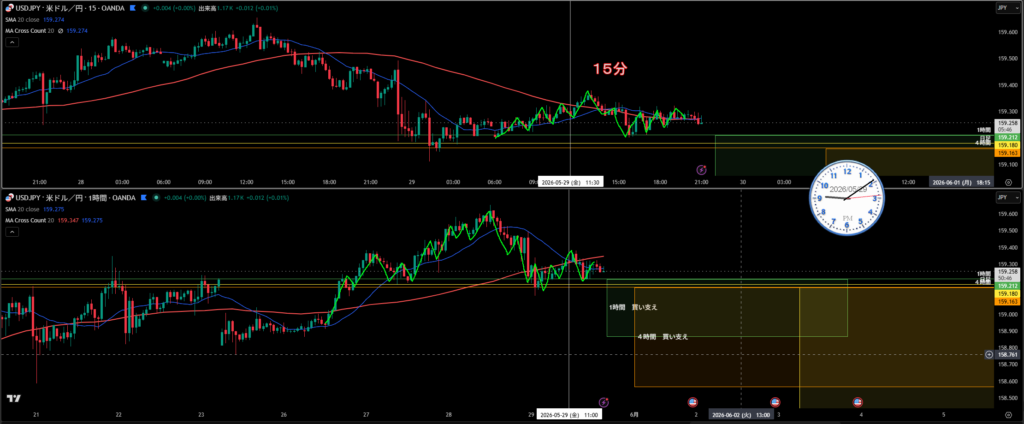Click the last US flag economic event marker

coord(857,401)
